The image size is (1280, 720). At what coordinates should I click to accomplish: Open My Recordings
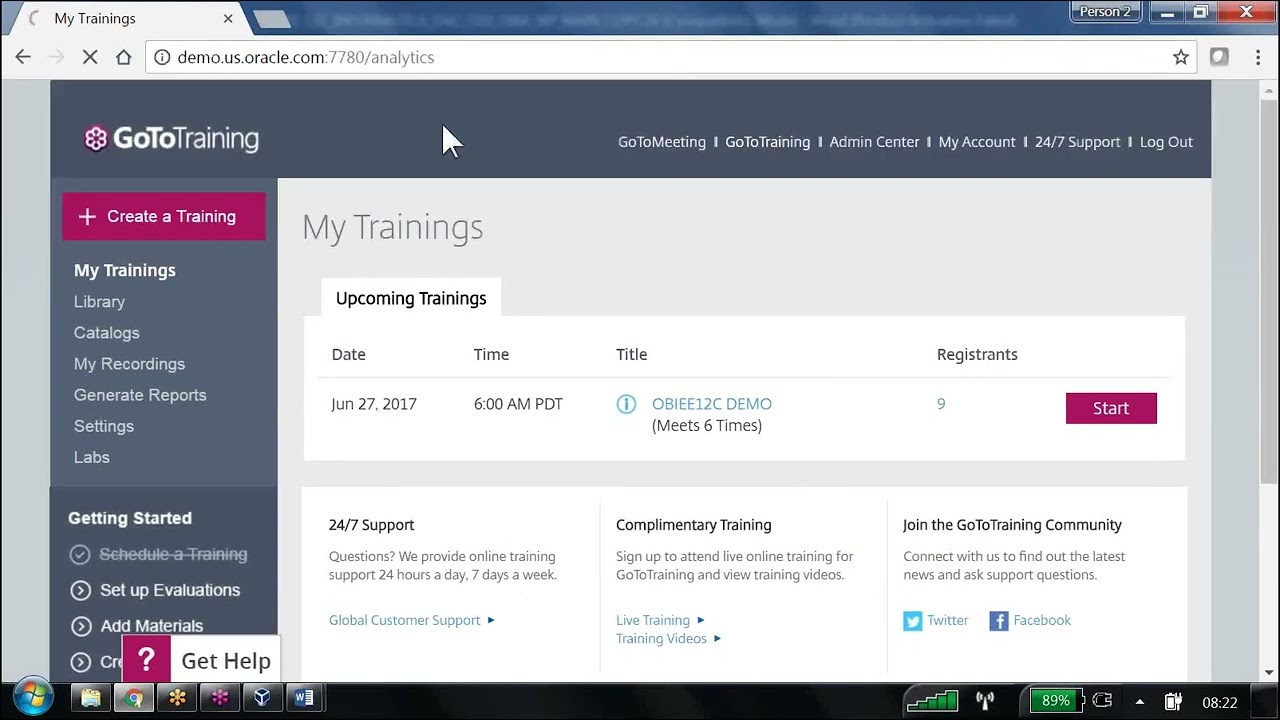[129, 363]
